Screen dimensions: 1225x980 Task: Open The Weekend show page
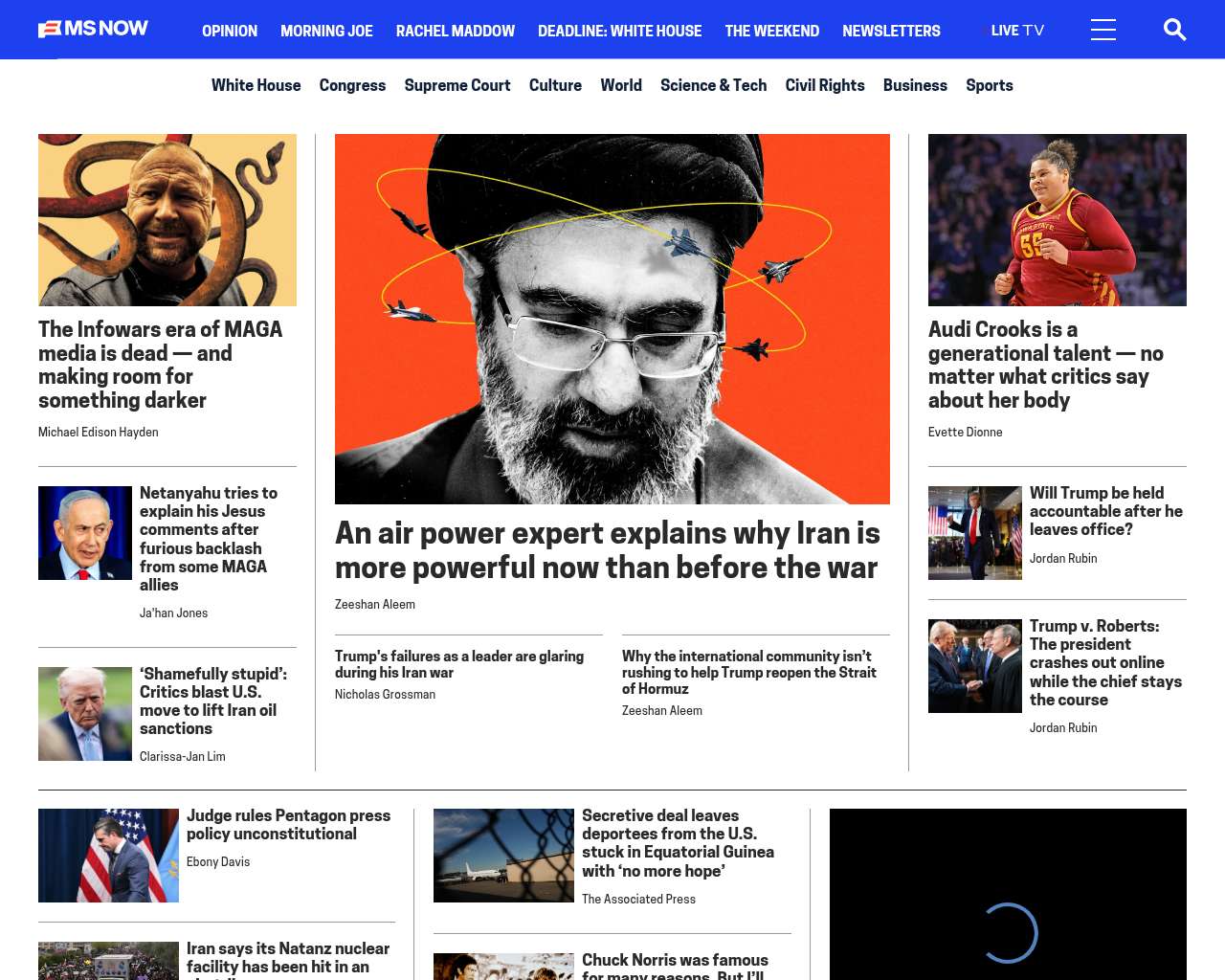pyautogui.click(x=772, y=31)
